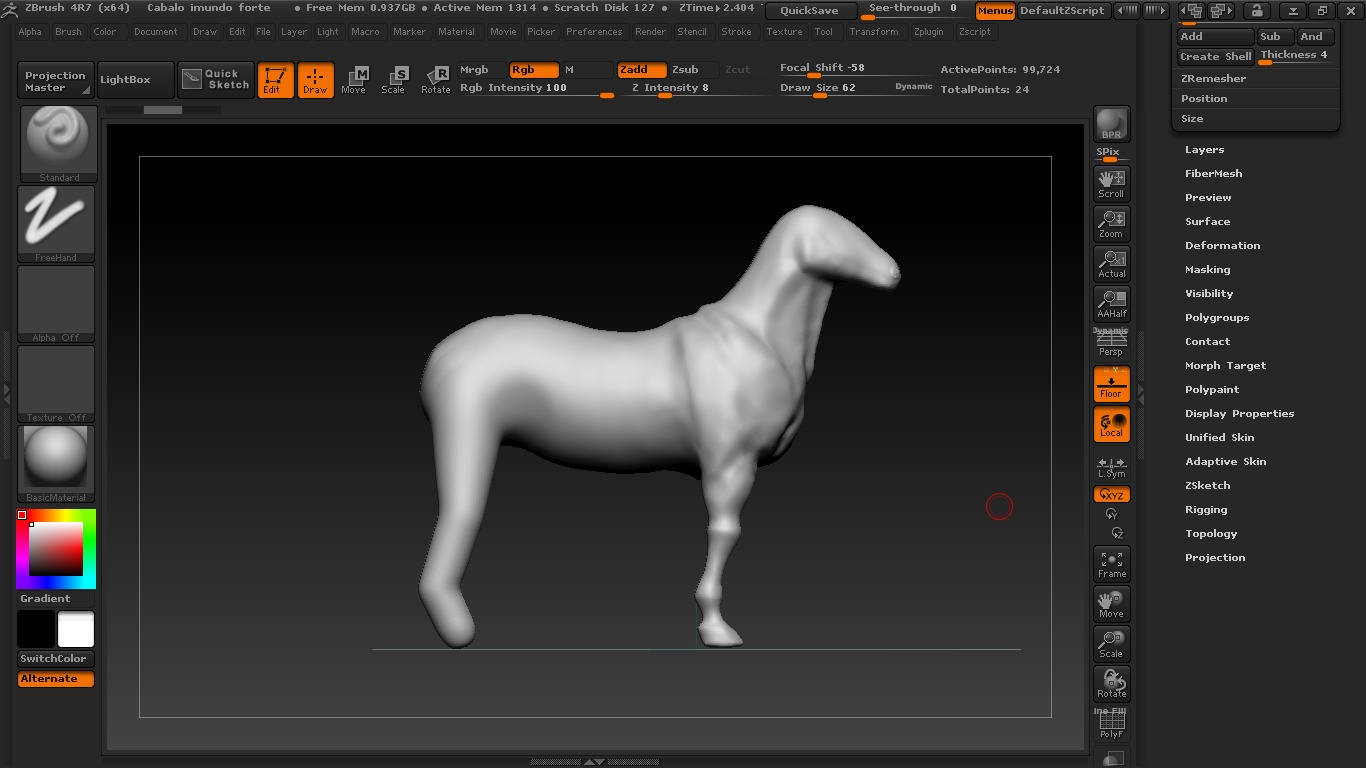This screenshot has width=1366, height=768.
Task: Expand the FiberMesh subpalette
Action: point(1214,174)
